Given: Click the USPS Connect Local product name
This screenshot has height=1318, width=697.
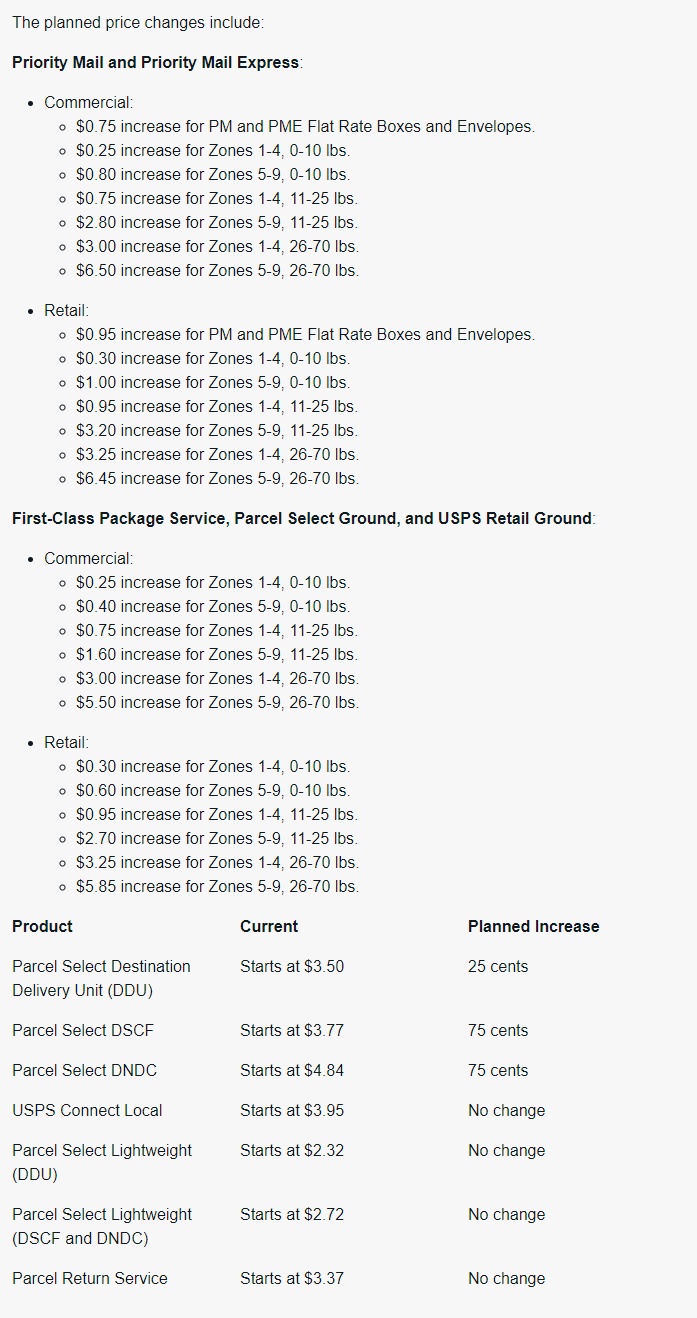Looking at the screenshot, I should click(x=87, y=1110).
